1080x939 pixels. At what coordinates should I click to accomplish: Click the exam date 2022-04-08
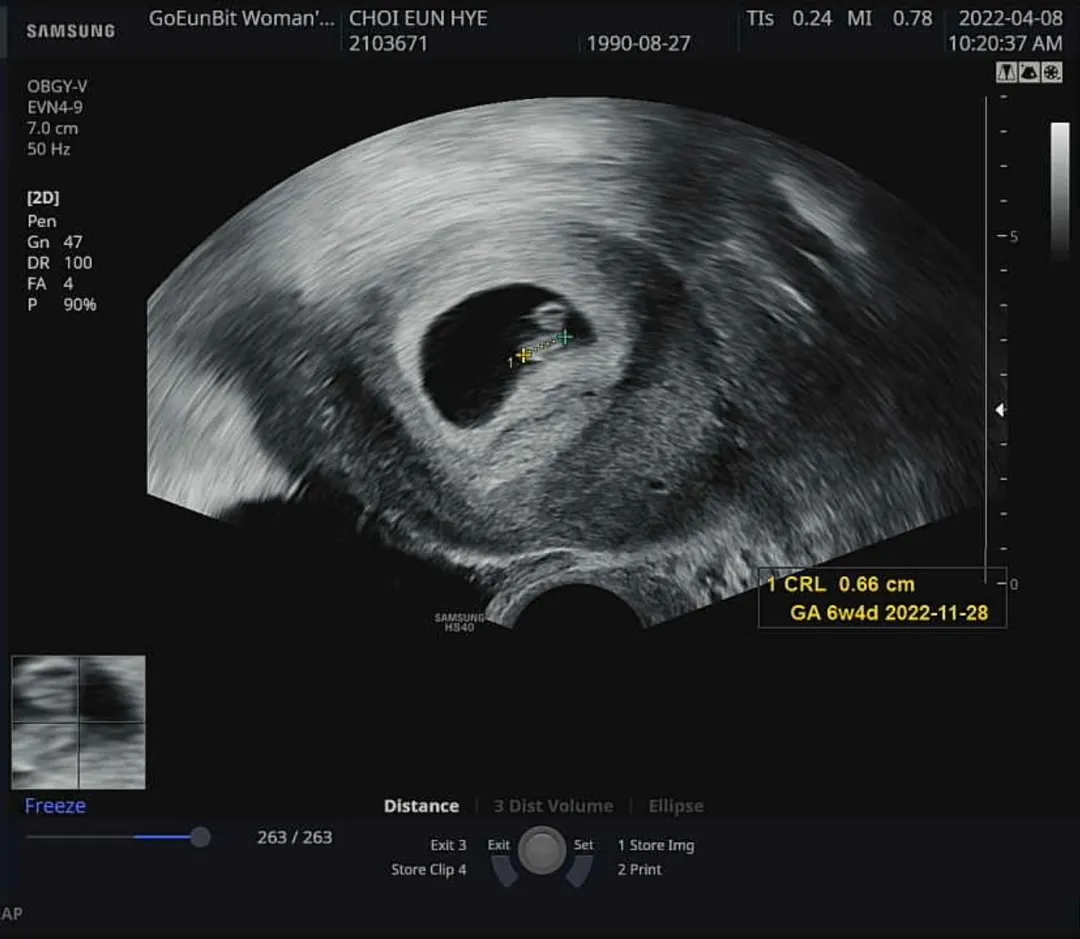(1010, 19)
